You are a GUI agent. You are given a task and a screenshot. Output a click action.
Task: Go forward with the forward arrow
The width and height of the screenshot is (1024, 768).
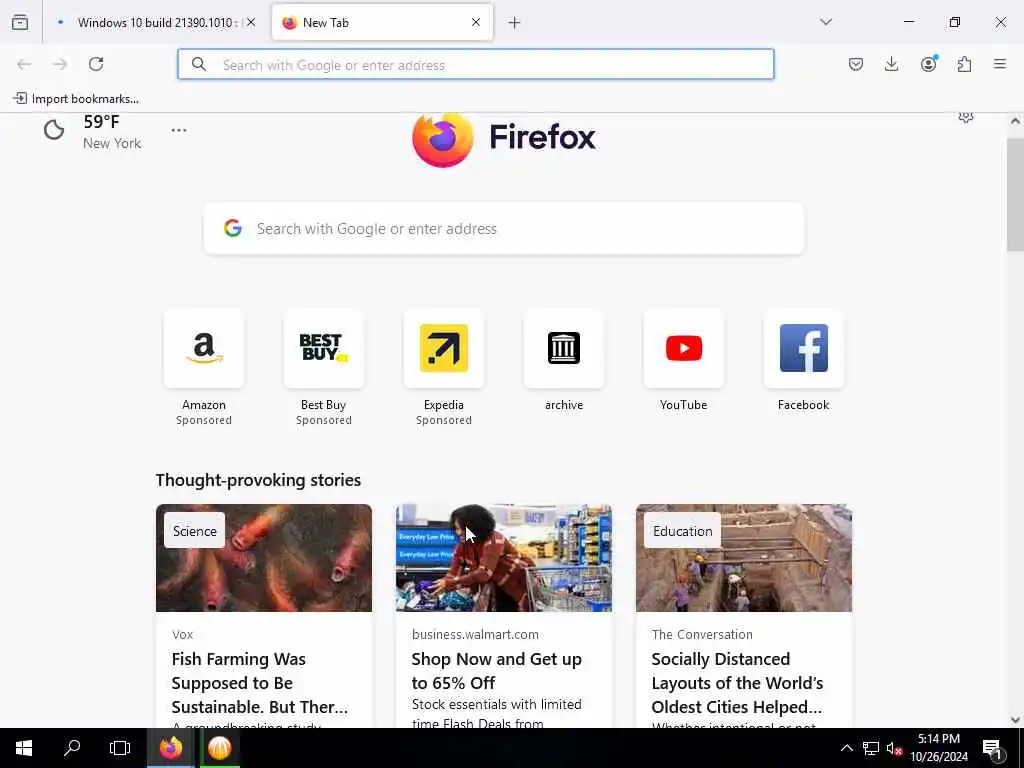pos(60,64)
